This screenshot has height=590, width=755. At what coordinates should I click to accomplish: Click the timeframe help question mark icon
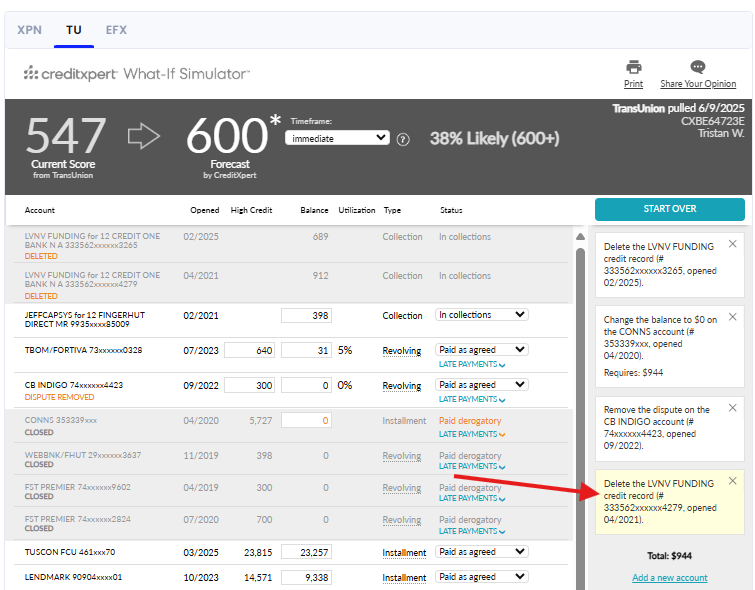[x=403, y=139]
